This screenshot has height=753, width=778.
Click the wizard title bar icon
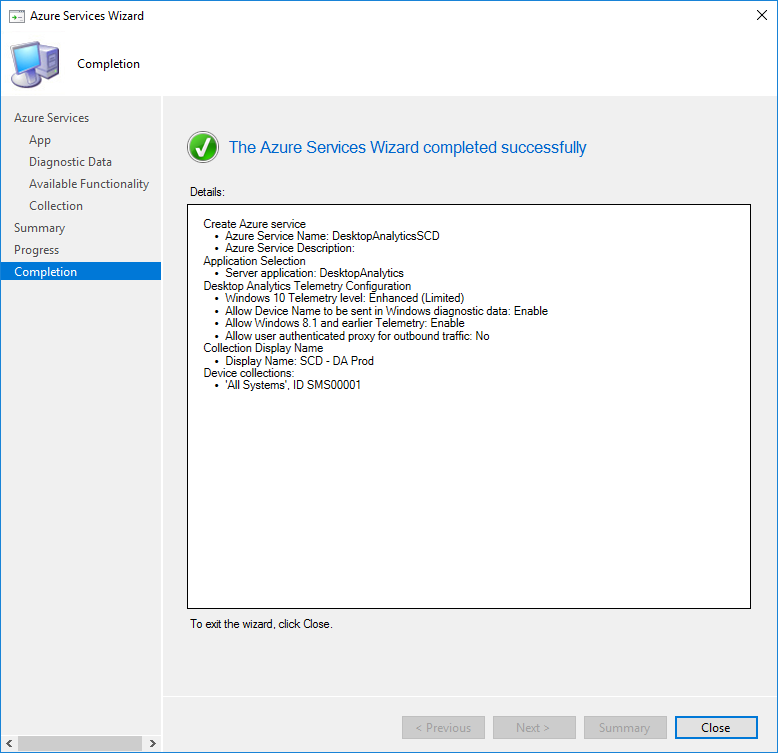[16, 16]
